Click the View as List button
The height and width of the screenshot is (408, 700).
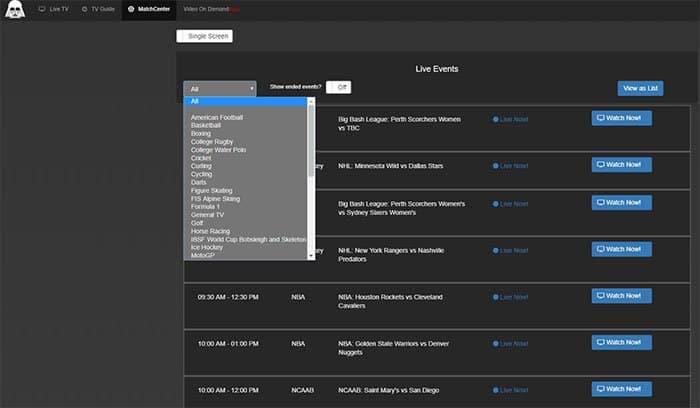point(640,88)
